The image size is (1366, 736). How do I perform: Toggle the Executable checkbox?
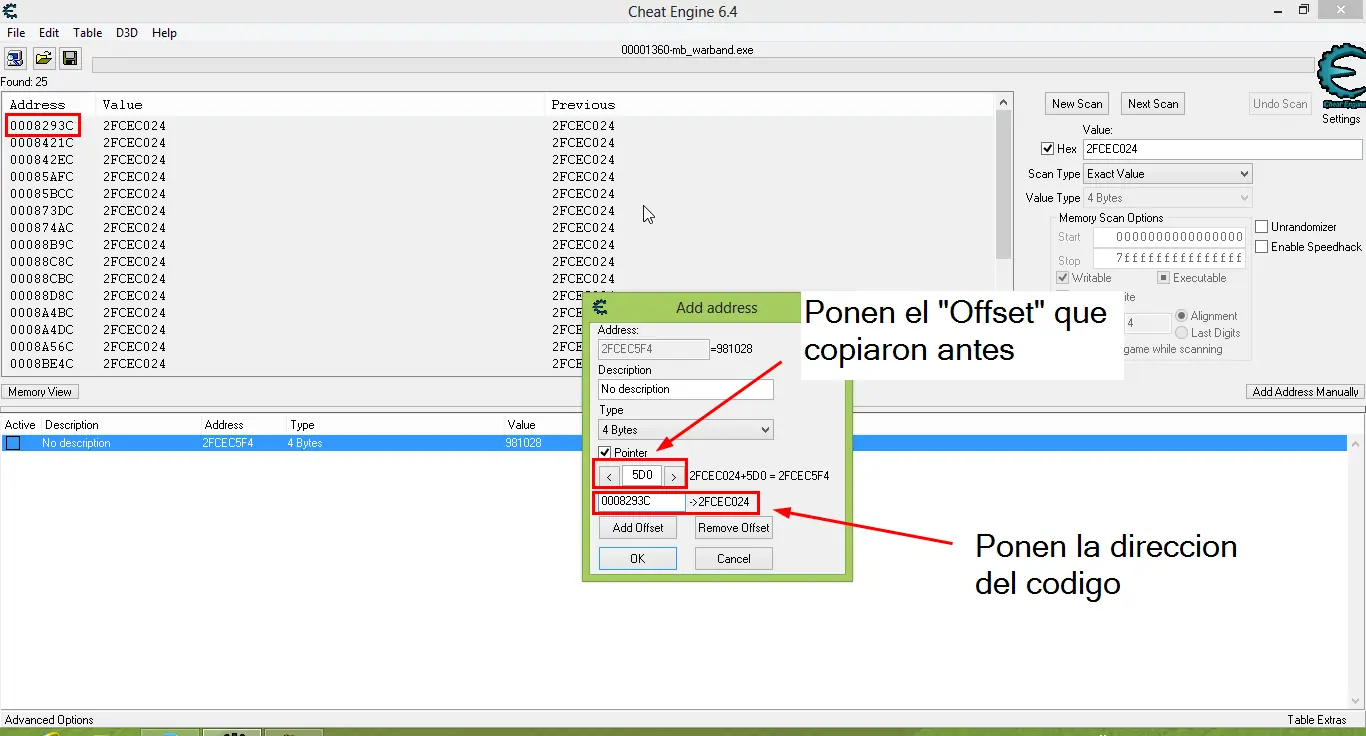click(x=1164, y=278)
